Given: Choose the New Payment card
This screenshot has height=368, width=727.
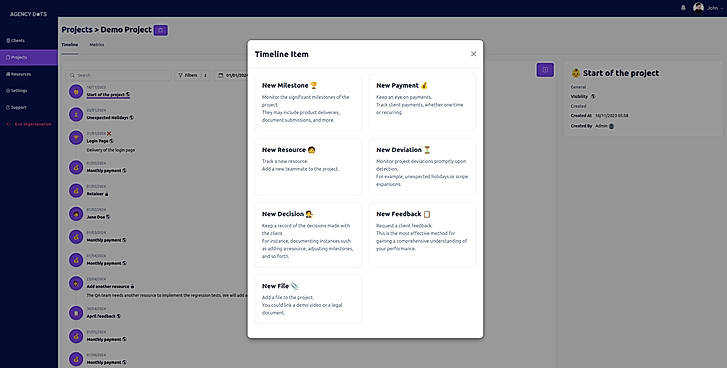Looking at the screenshot, I should coord(422,103).
